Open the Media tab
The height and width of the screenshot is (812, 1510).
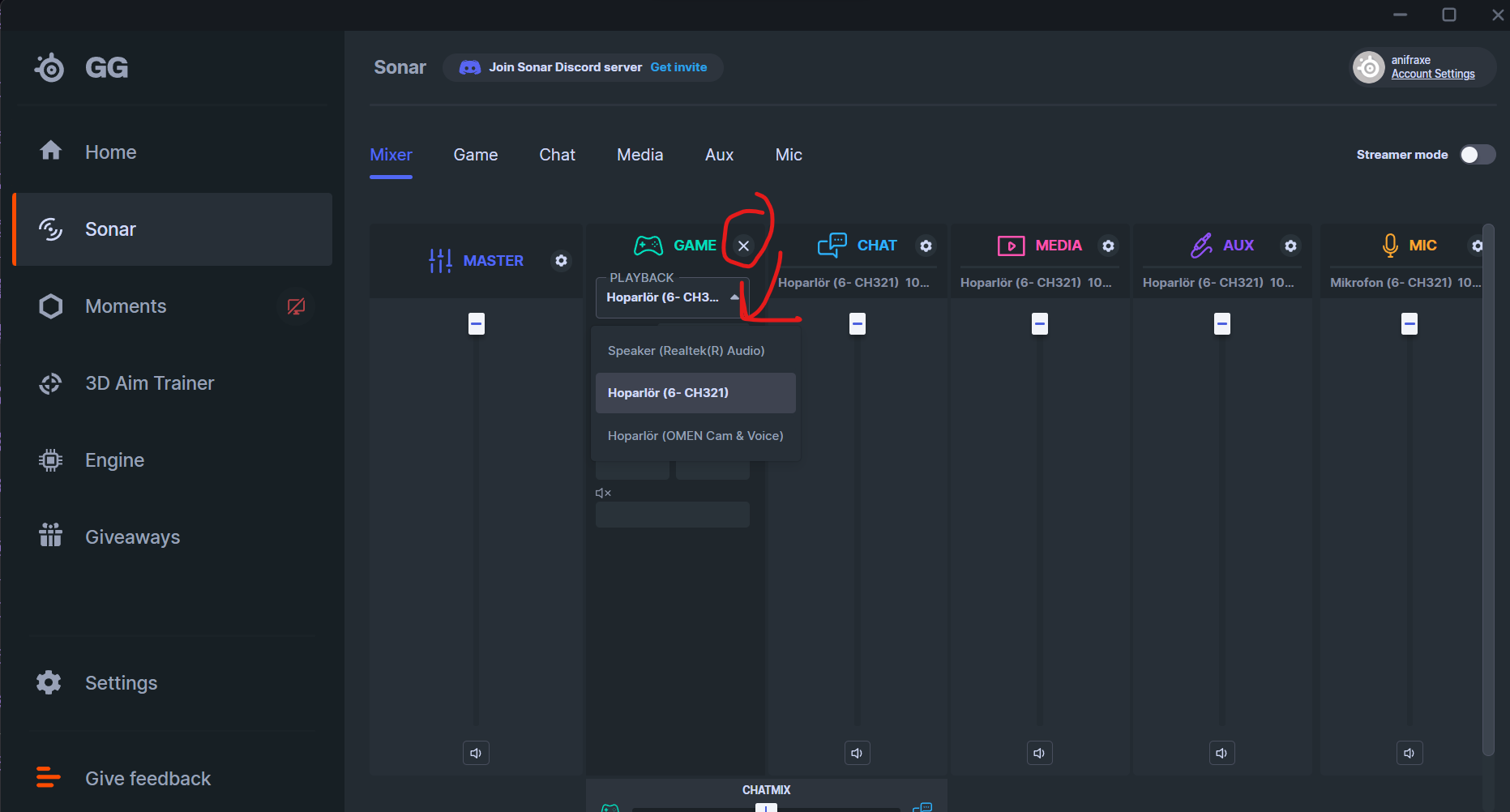(640, 155)
